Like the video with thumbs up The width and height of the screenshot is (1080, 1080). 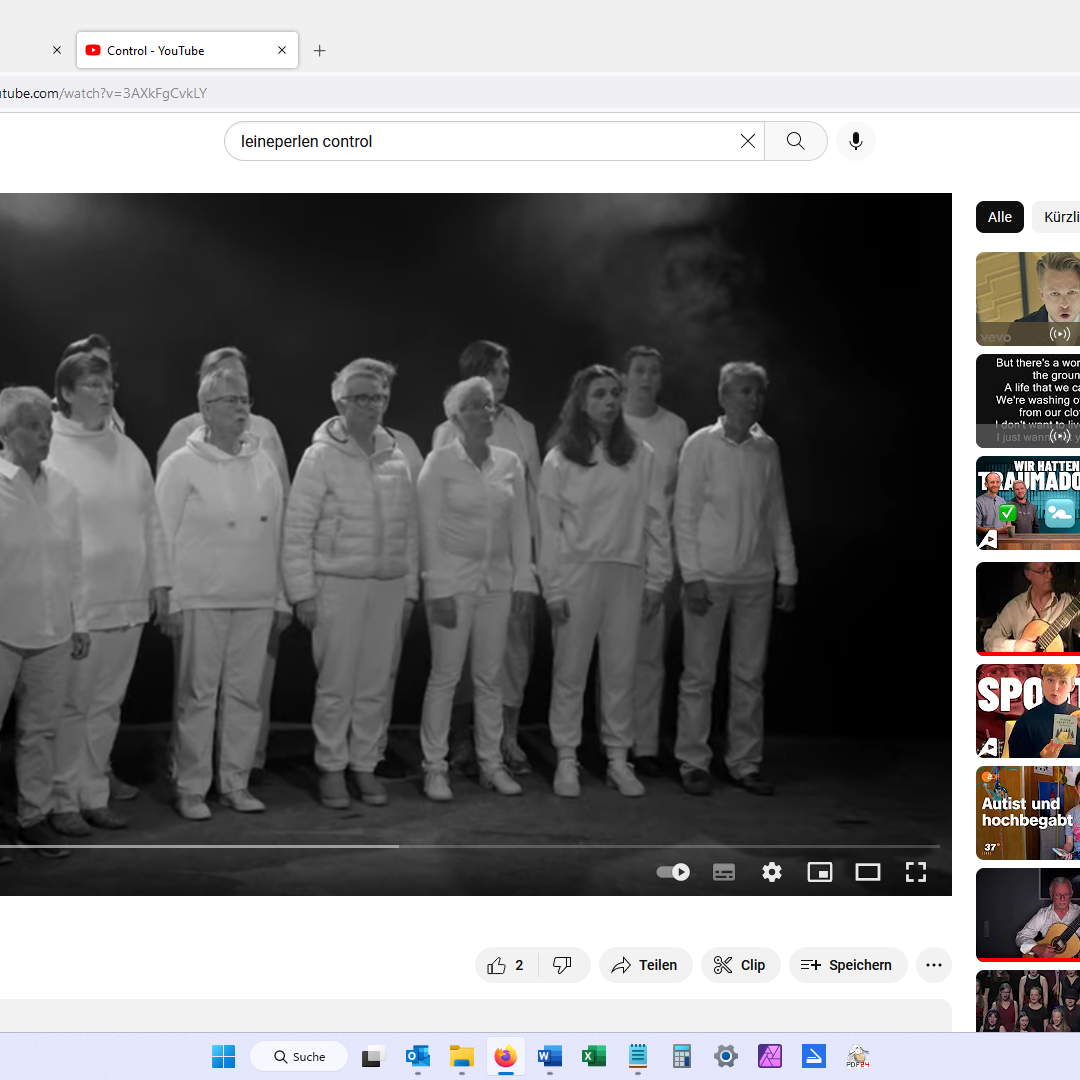point(506,965)
